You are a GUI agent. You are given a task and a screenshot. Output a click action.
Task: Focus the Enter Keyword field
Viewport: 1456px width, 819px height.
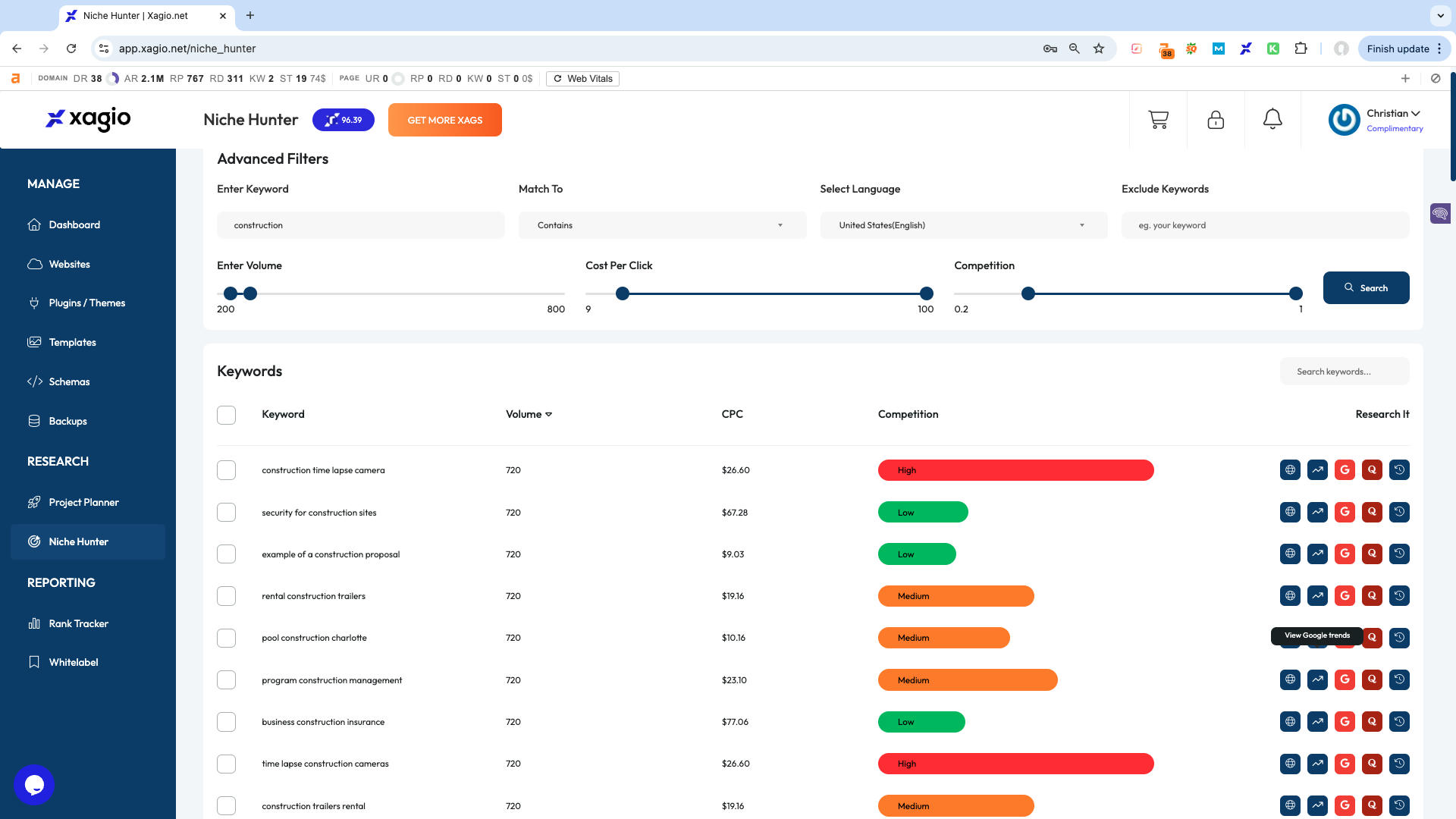tap(360, 225)
